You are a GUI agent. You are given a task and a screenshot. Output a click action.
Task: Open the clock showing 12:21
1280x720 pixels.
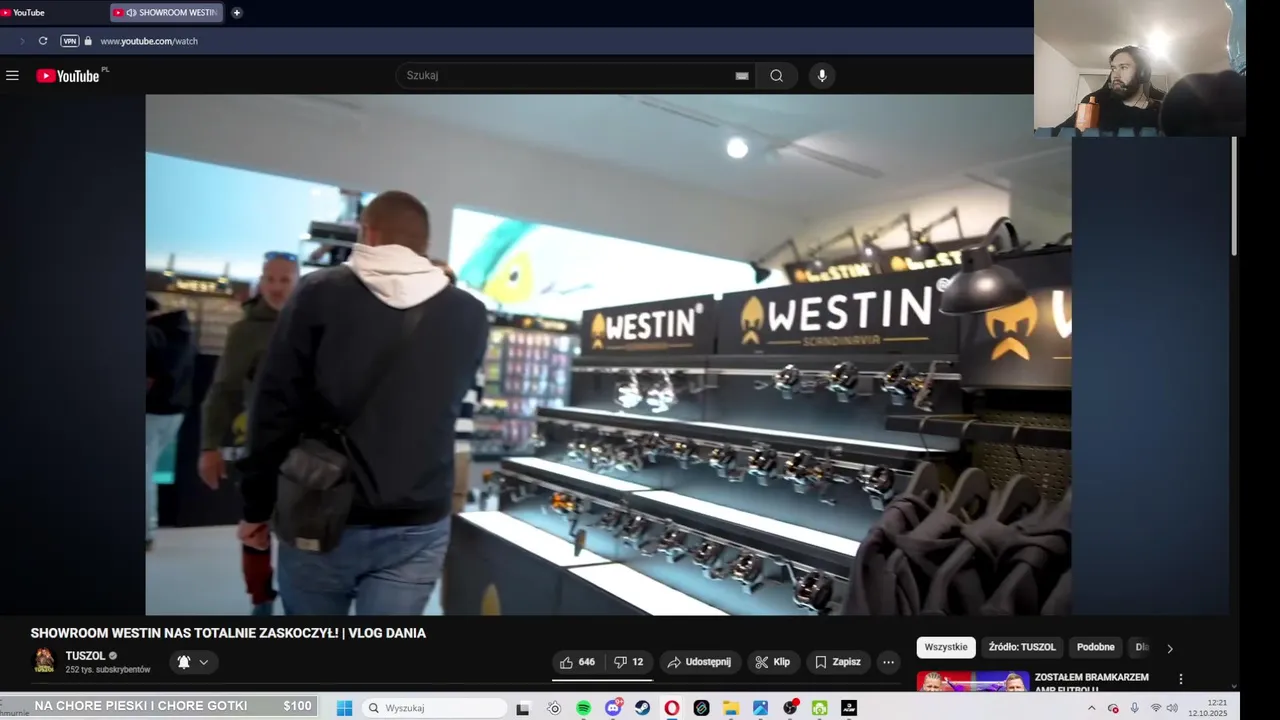pyautogui.click(x=1209, y=708)
